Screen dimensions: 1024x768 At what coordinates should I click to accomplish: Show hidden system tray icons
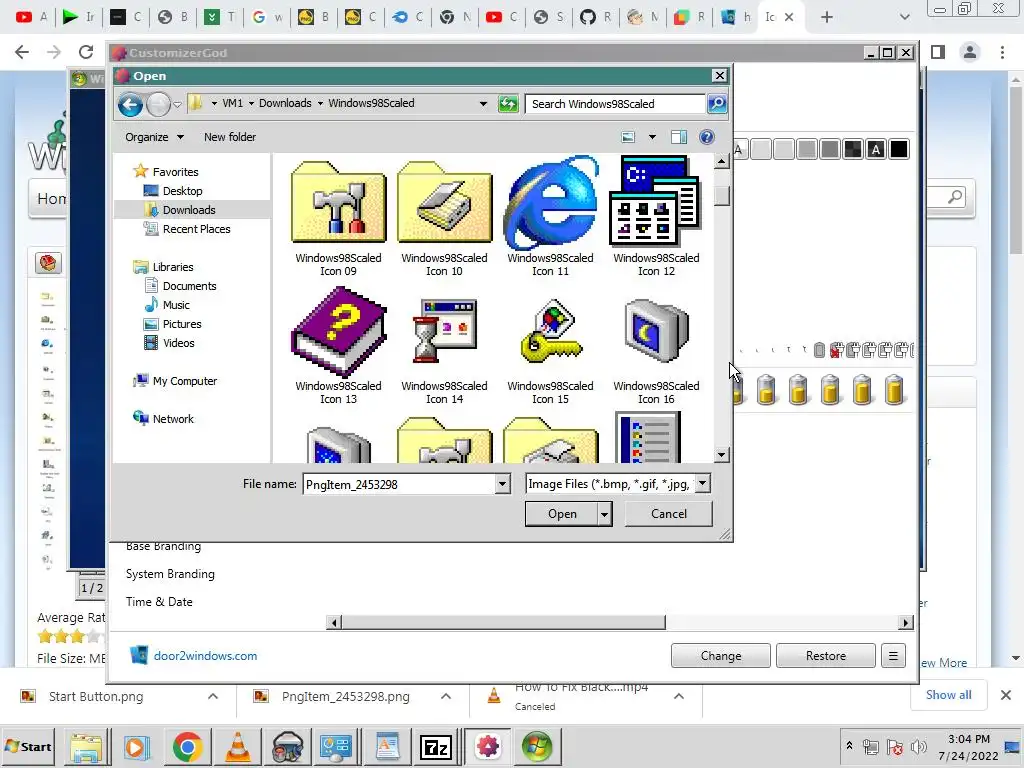[x=849, y=745]
